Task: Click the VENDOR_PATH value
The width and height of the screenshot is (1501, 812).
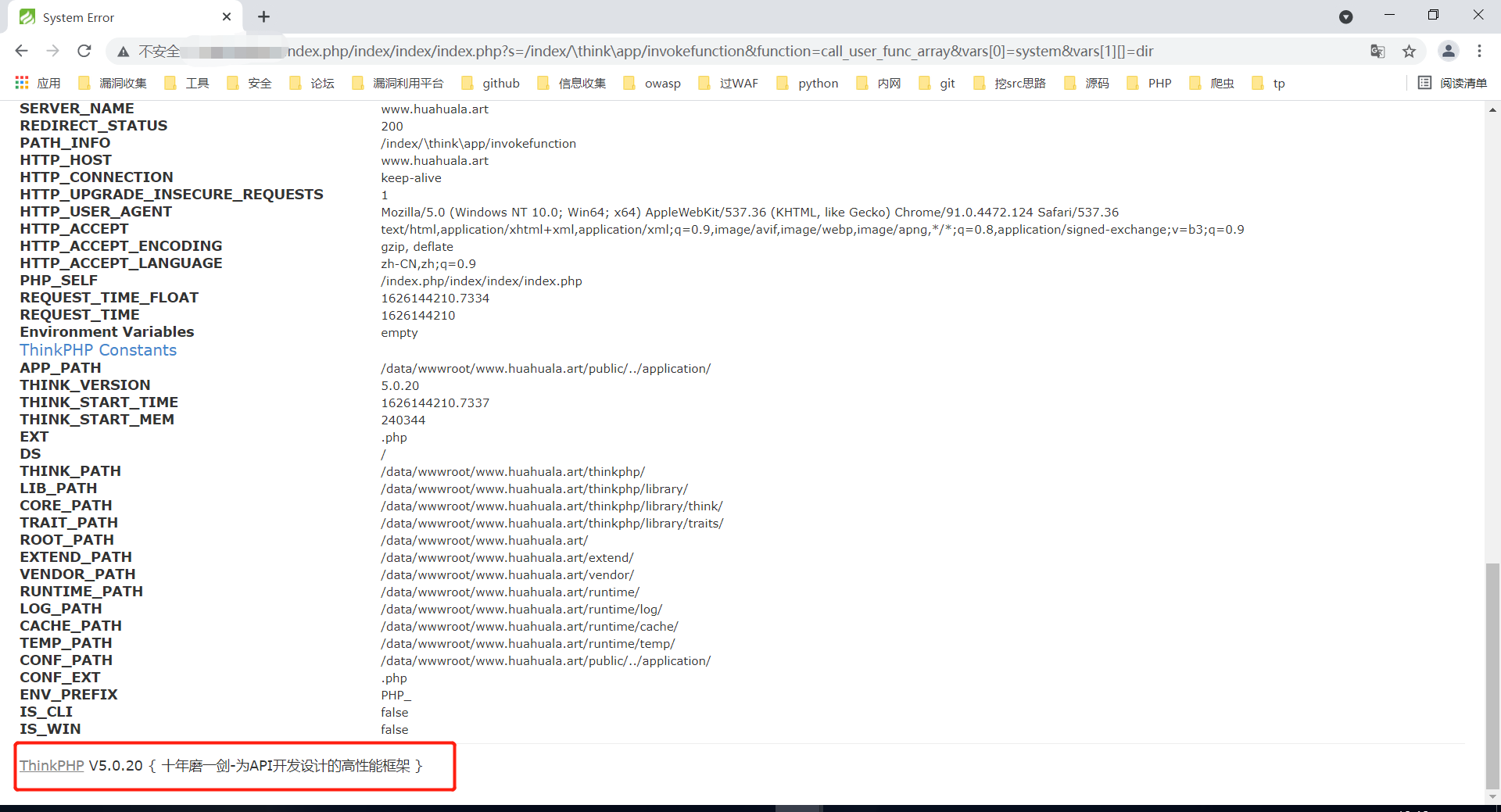Action: 507,575
